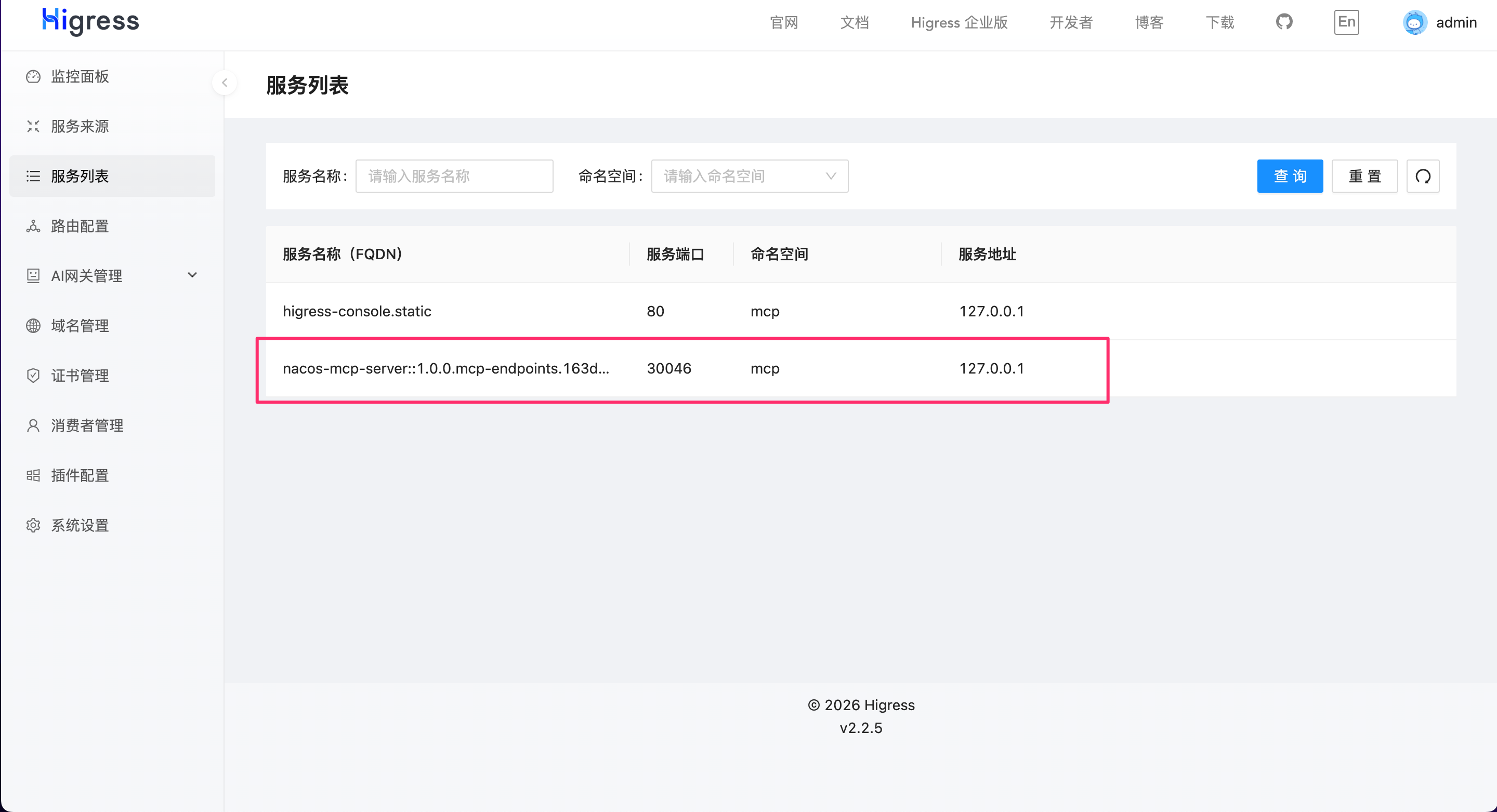The width and height of the screenshot is (1497, 812).
Task: Click the 监控面板 dashboard icon
Action: [33, 76]
